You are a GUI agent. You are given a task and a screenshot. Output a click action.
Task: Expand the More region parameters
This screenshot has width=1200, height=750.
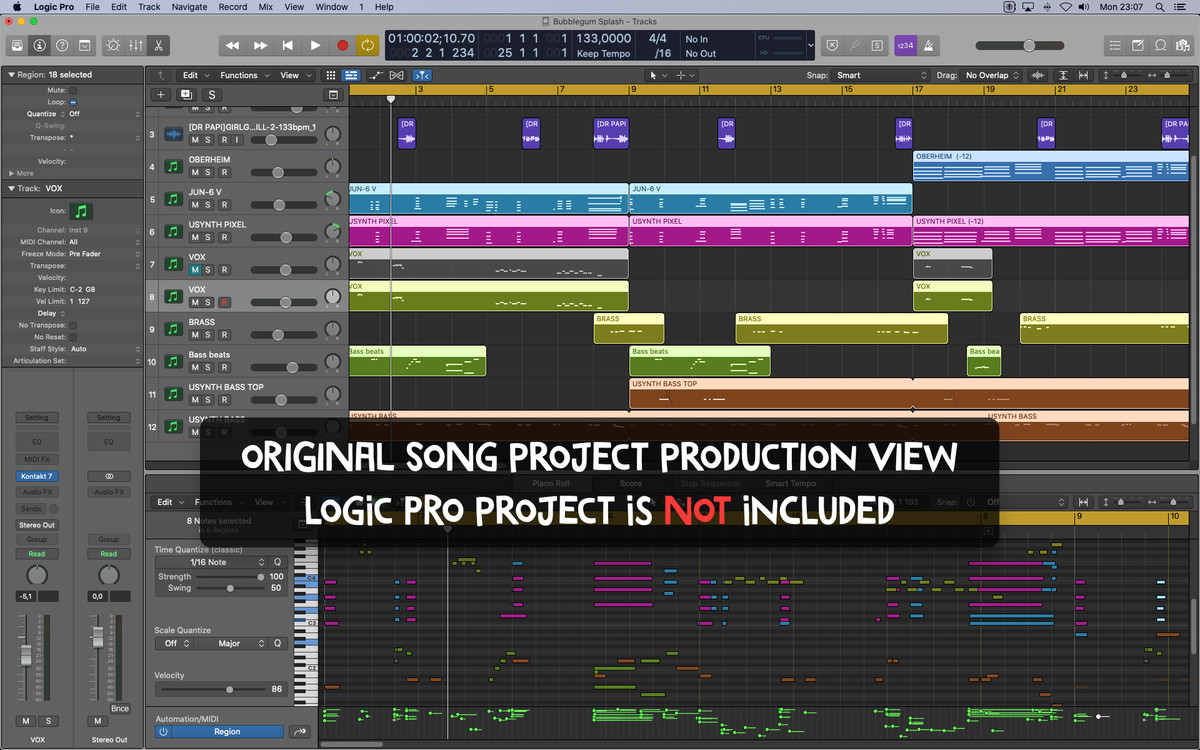(x=11, y=173)
